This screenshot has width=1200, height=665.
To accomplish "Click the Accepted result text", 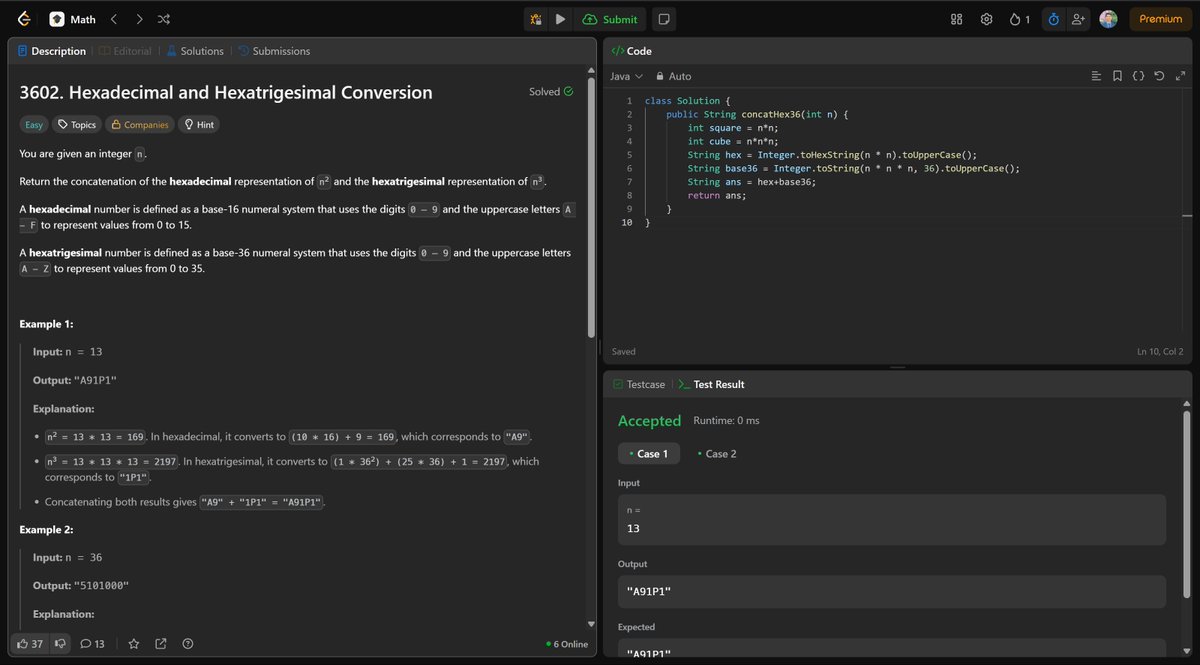I will tap(649, 421).
